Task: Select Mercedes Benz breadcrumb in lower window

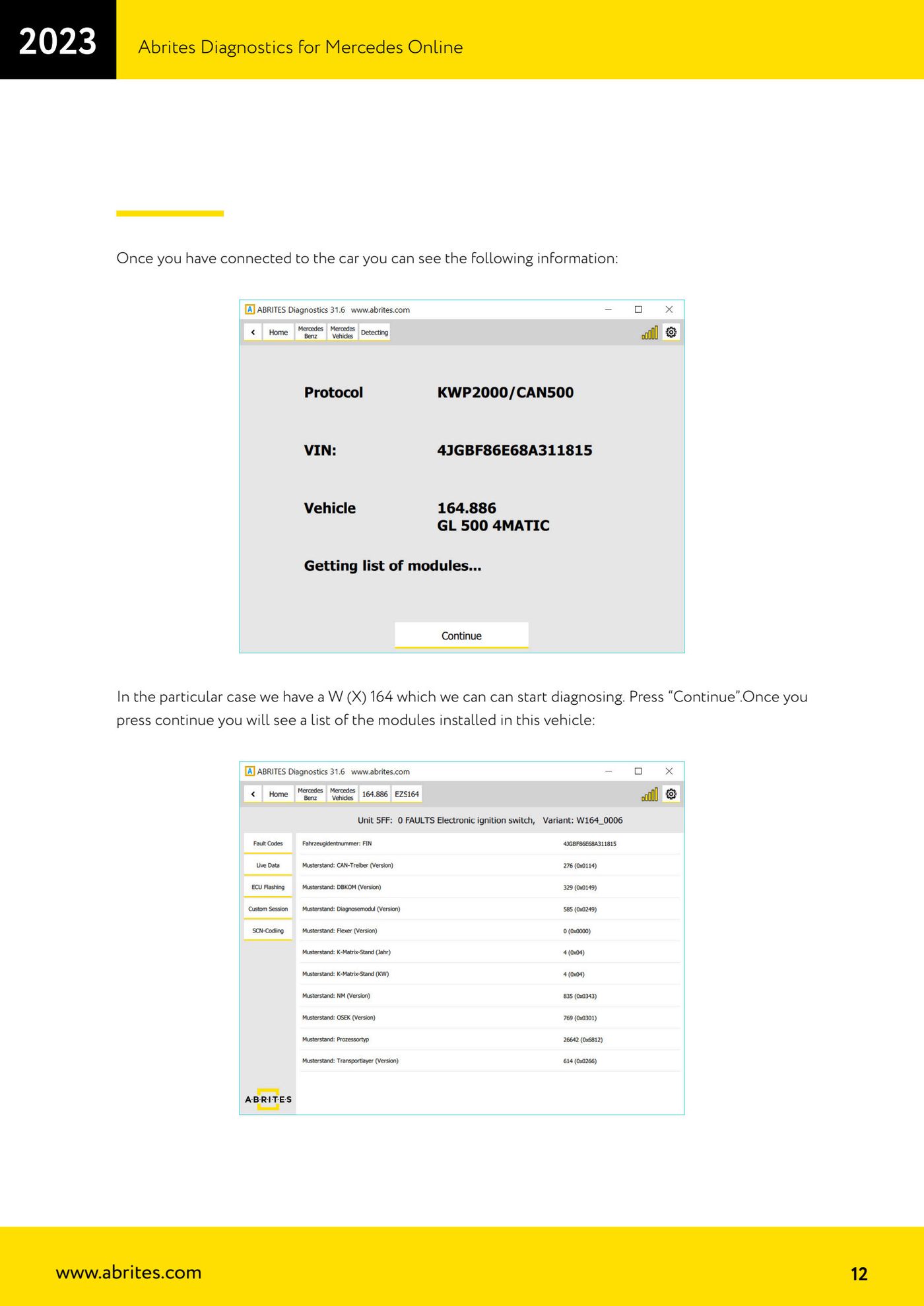Action: pos(310,794)
